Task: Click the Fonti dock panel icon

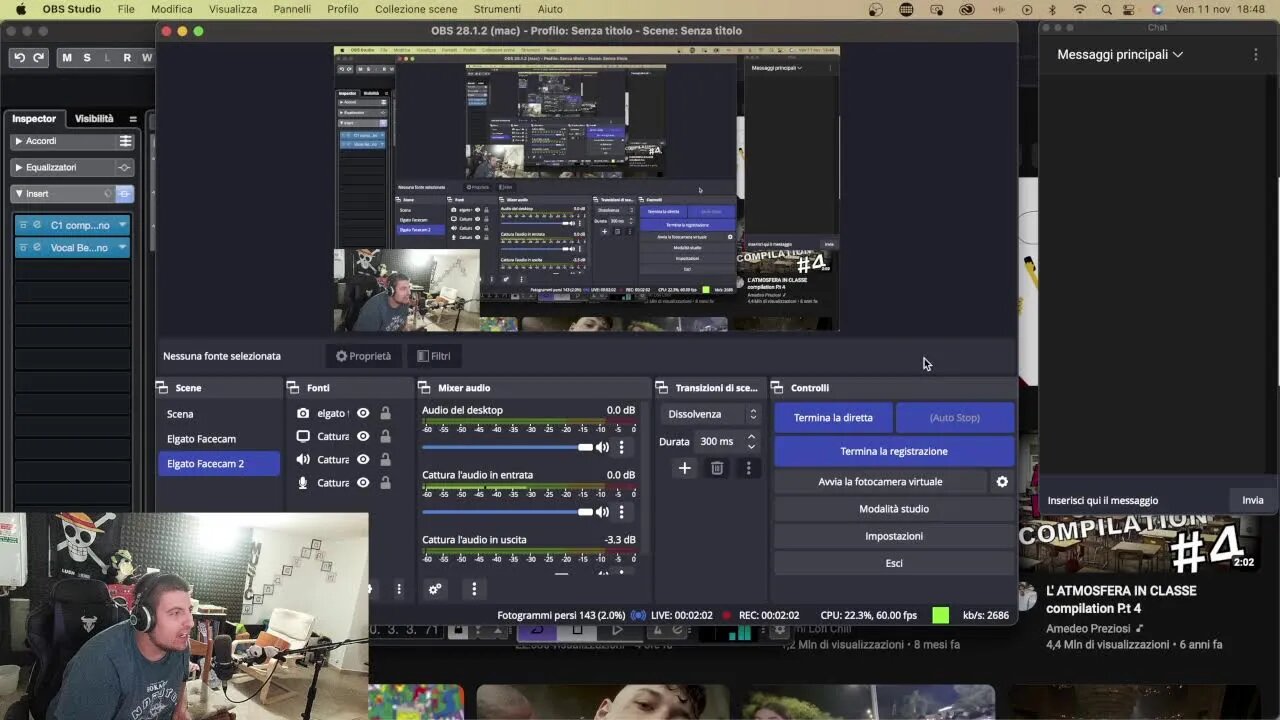Action: [x=293, y=388]
